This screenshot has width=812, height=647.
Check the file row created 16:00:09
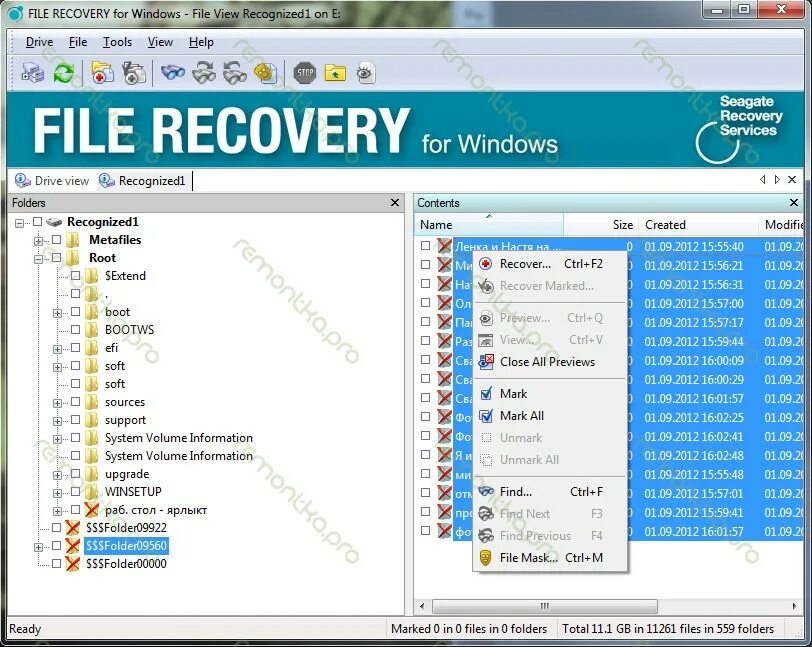tap(425, 360)
